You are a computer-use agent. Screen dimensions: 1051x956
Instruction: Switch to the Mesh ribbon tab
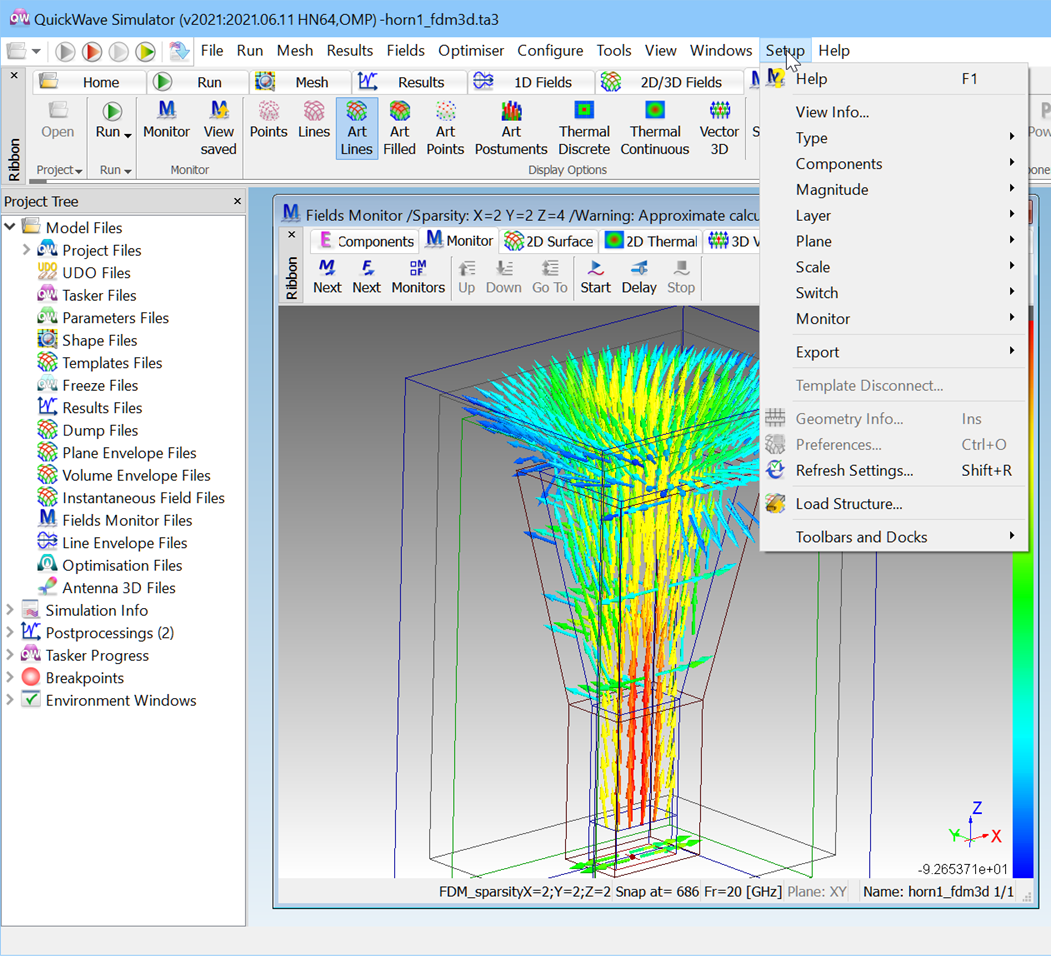coord(300,82)
